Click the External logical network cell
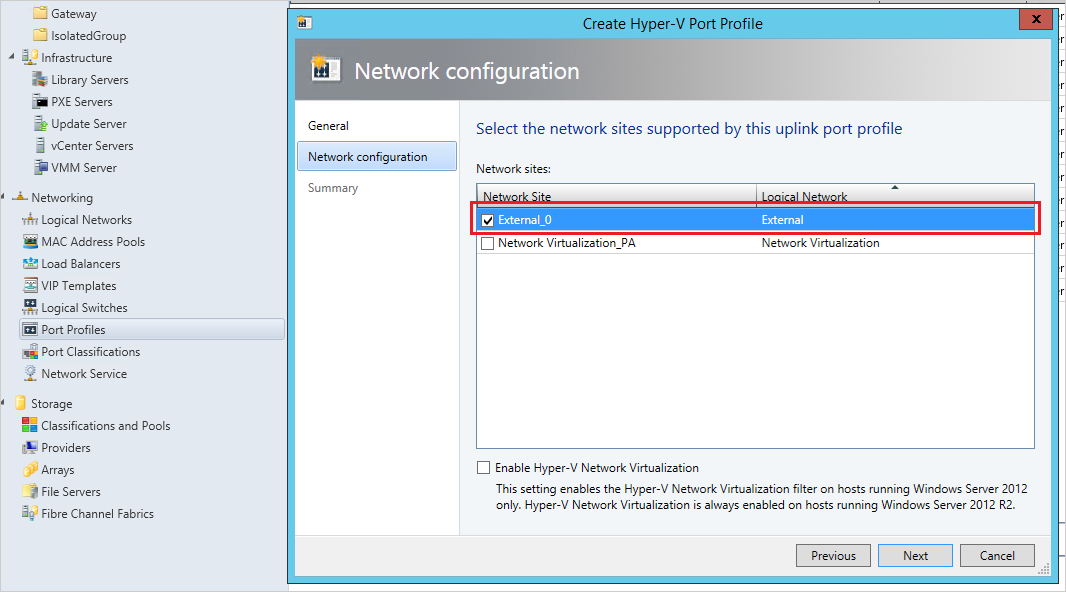This screenshot has height=592, width=1066. point(782,220)
